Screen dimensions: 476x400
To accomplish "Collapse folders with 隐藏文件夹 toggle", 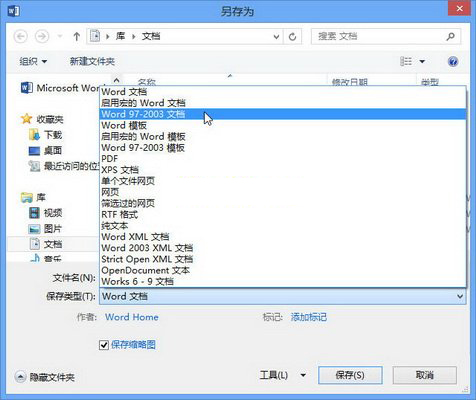I will point(45,377).
